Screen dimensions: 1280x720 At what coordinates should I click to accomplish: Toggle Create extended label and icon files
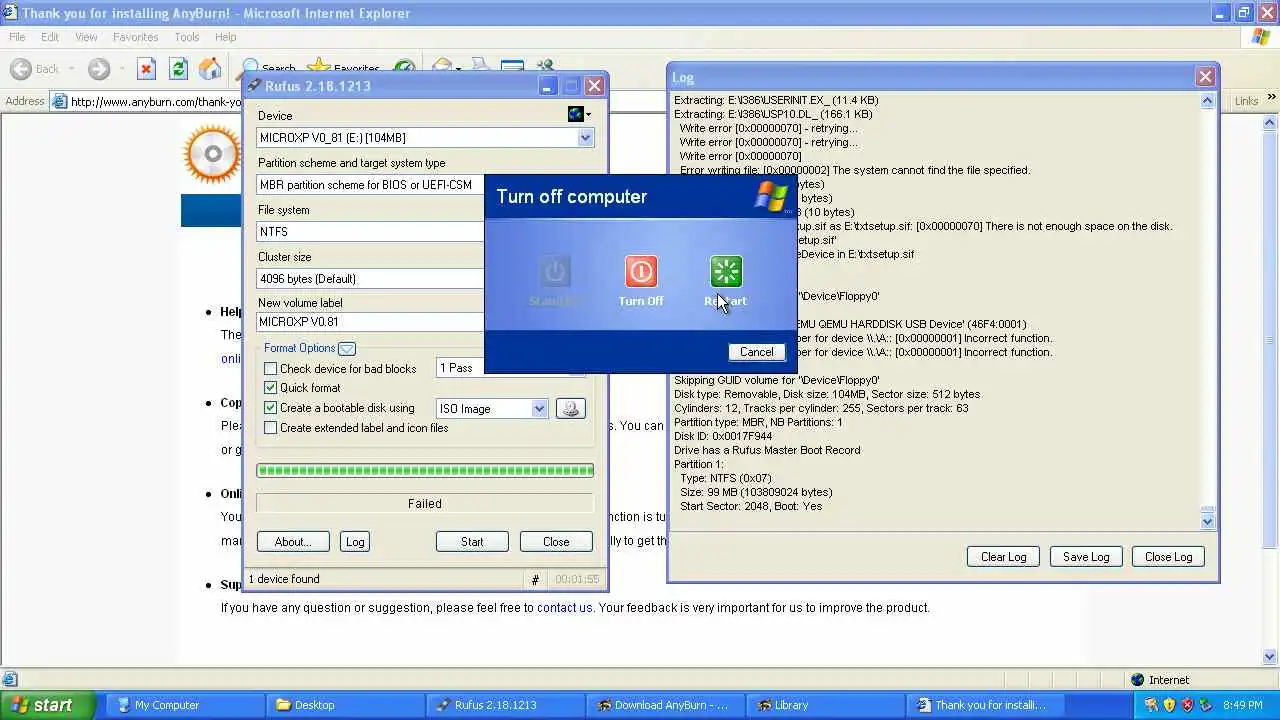(x=270, y=428)
